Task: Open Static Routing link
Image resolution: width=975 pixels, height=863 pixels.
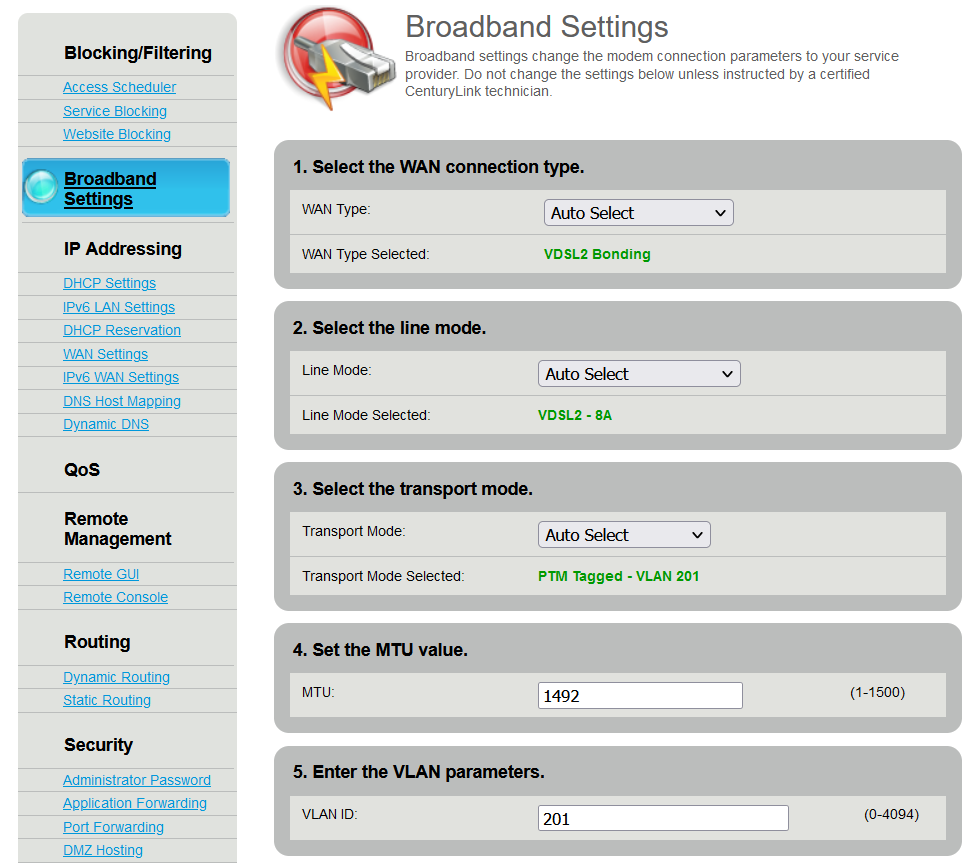Action: tap(107, 701)
